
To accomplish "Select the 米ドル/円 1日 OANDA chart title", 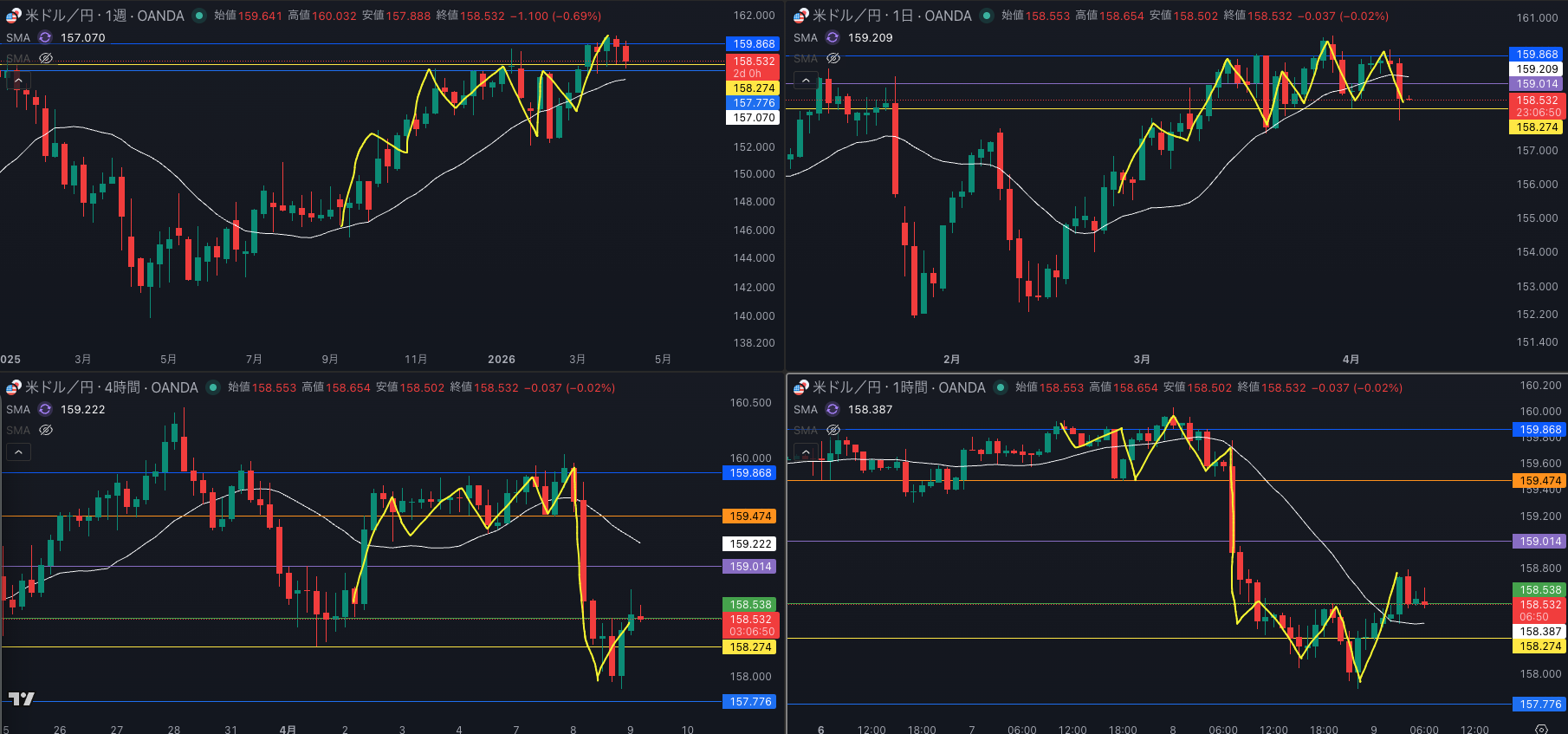I will click(x=891, y=16).
